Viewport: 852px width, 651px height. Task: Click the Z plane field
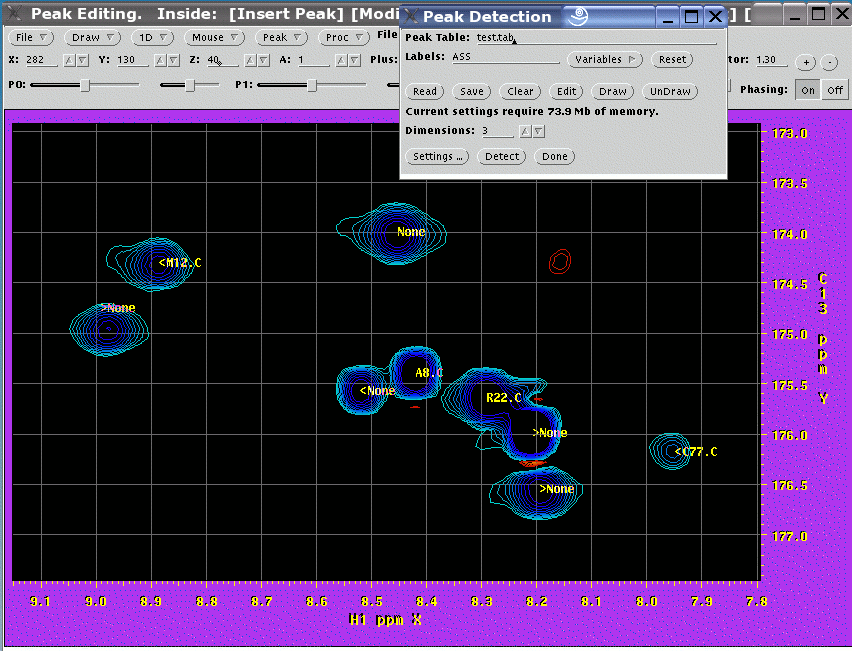222,60
